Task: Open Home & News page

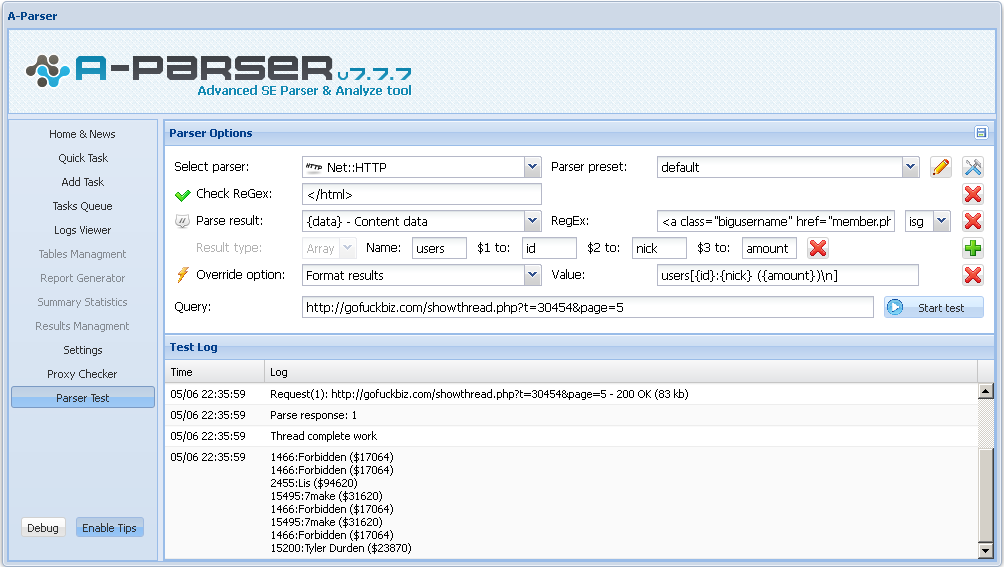Action: click(83, 134)
